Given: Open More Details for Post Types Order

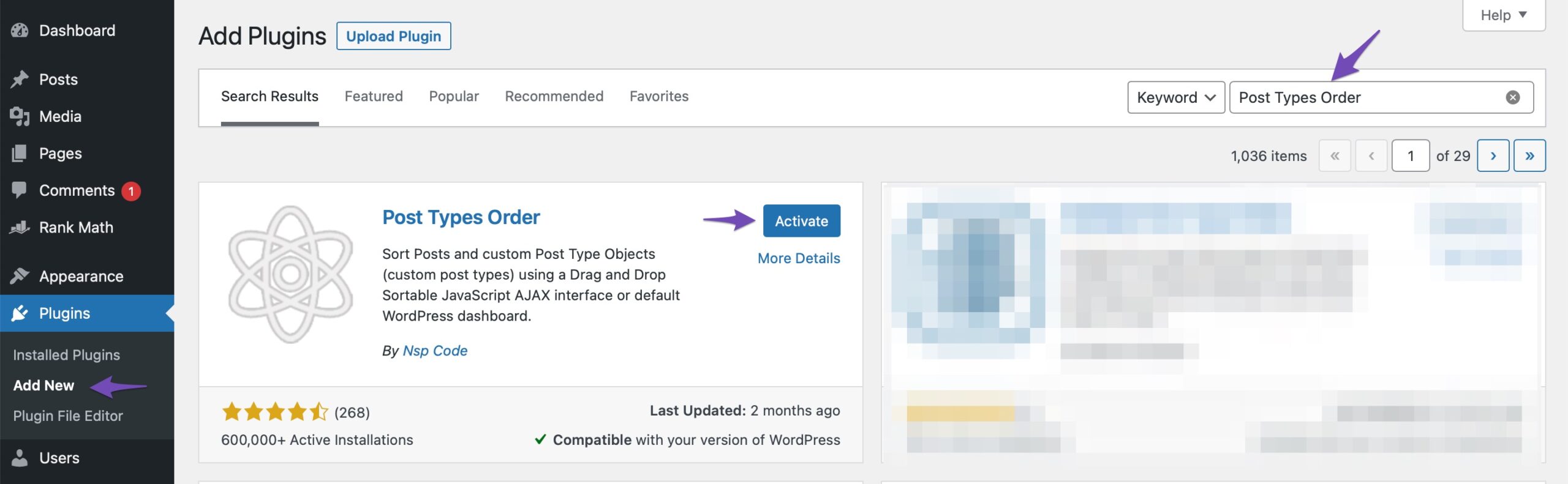Looking at the screenshot, I should (x=798, y=258).
